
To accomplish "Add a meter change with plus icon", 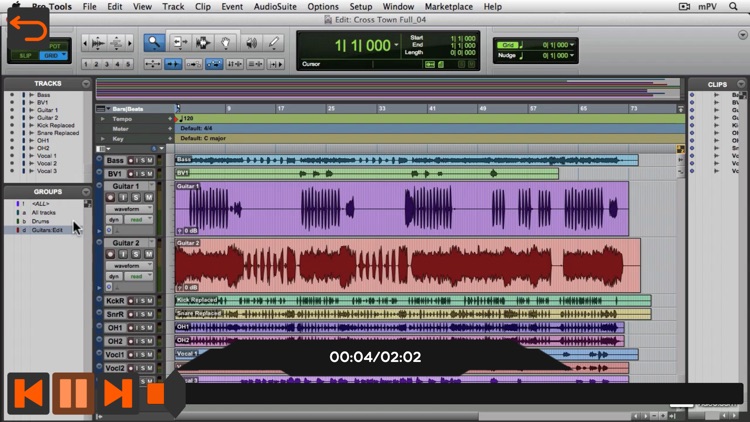I will tap(170, 129).
